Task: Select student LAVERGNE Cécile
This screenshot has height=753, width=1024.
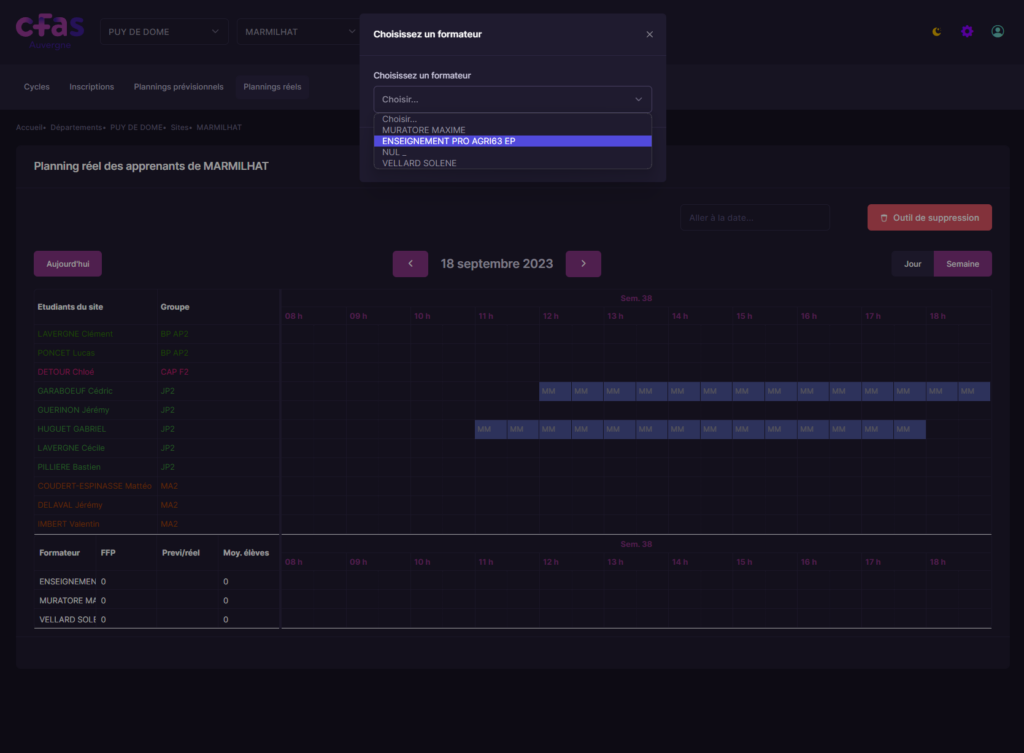Action: [71, 447]
